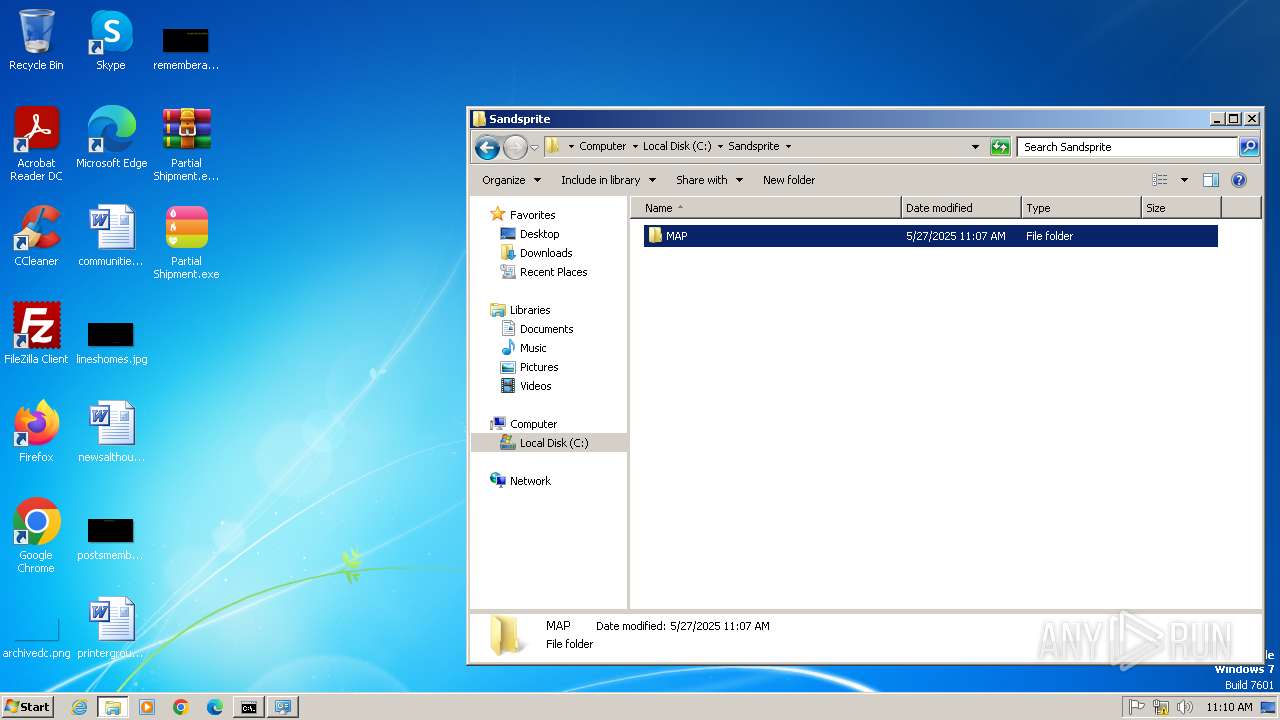Select the Skype desktop shortcut
Image resolution: width=1280 pixels, height=720 pixels.
pyautogui.click(x=111, y=40)
